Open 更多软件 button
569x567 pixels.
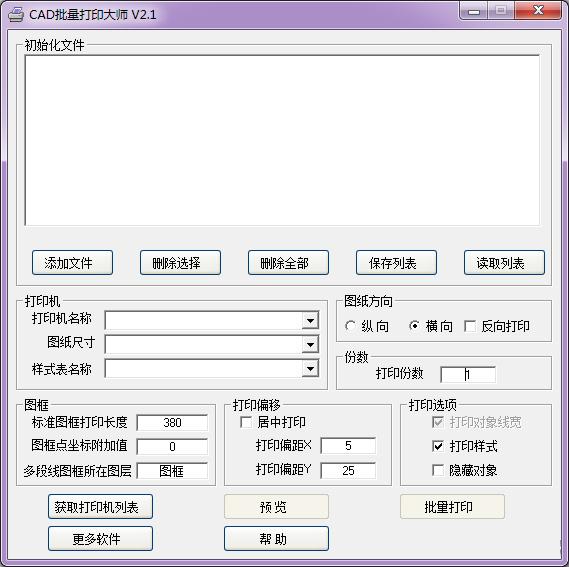click(x=100, y=538)
